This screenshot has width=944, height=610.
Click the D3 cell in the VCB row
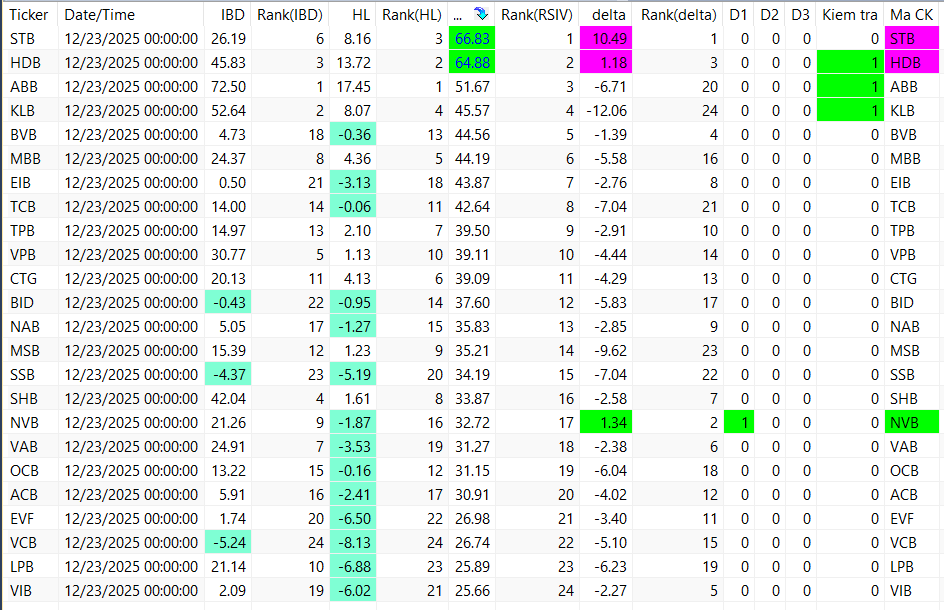pos(801,543)
